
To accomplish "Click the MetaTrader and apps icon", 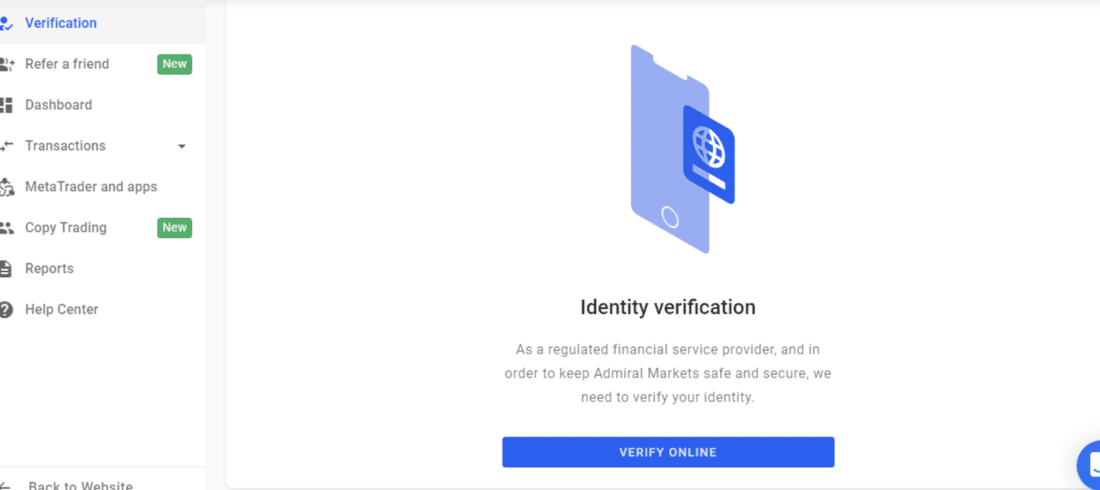I will (6, 187).
